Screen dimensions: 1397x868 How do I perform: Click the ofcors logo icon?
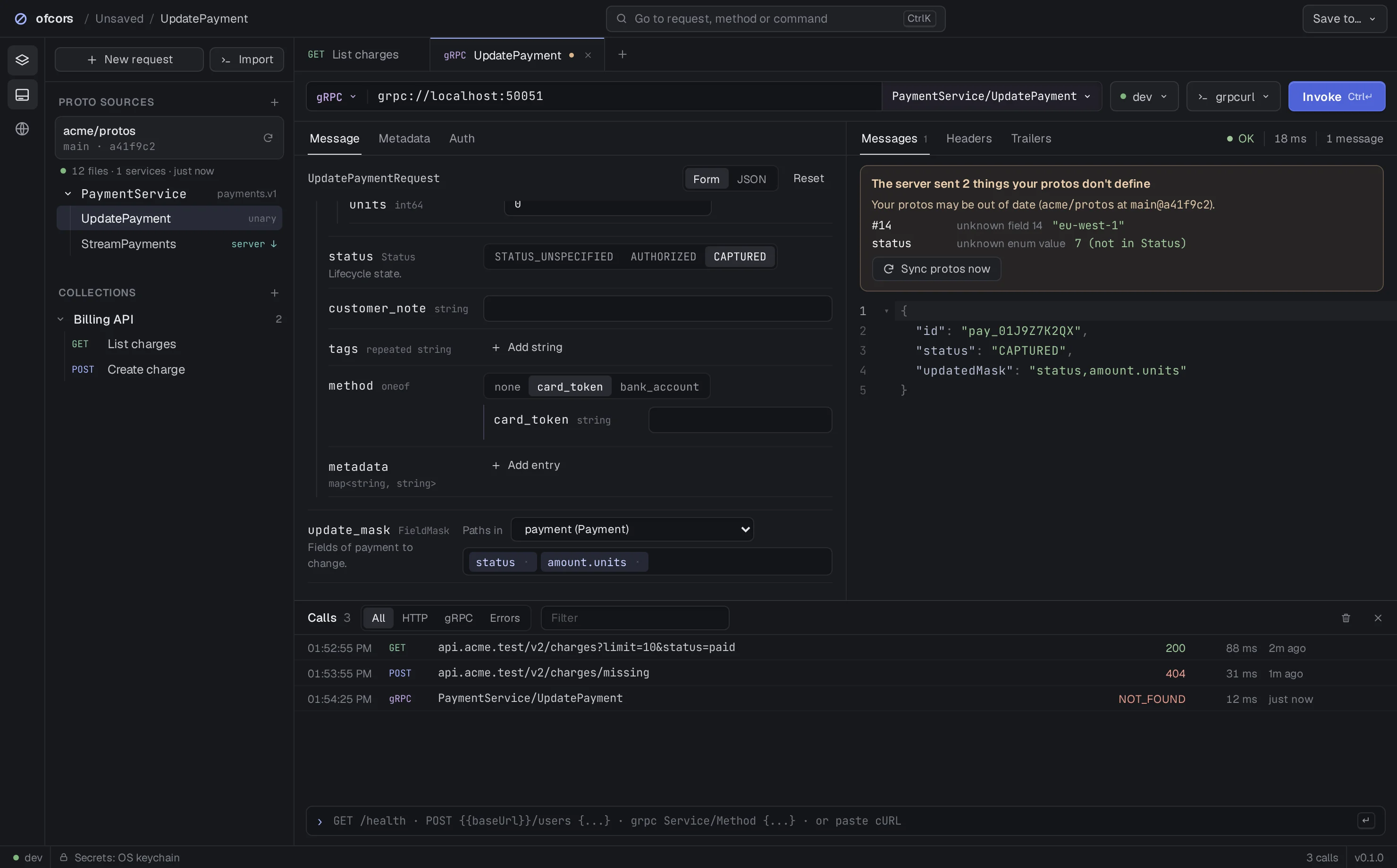click(x=21, y=19)
